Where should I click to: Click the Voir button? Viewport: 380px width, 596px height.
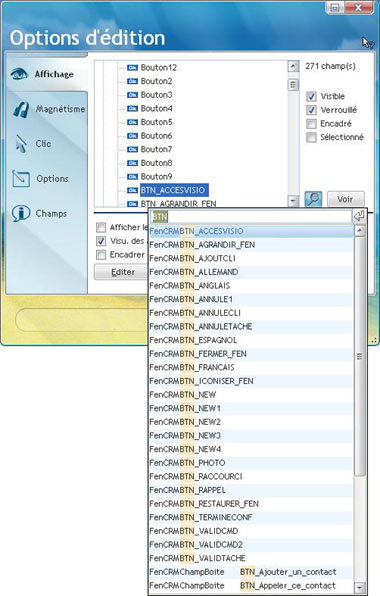tap(345, 199)
